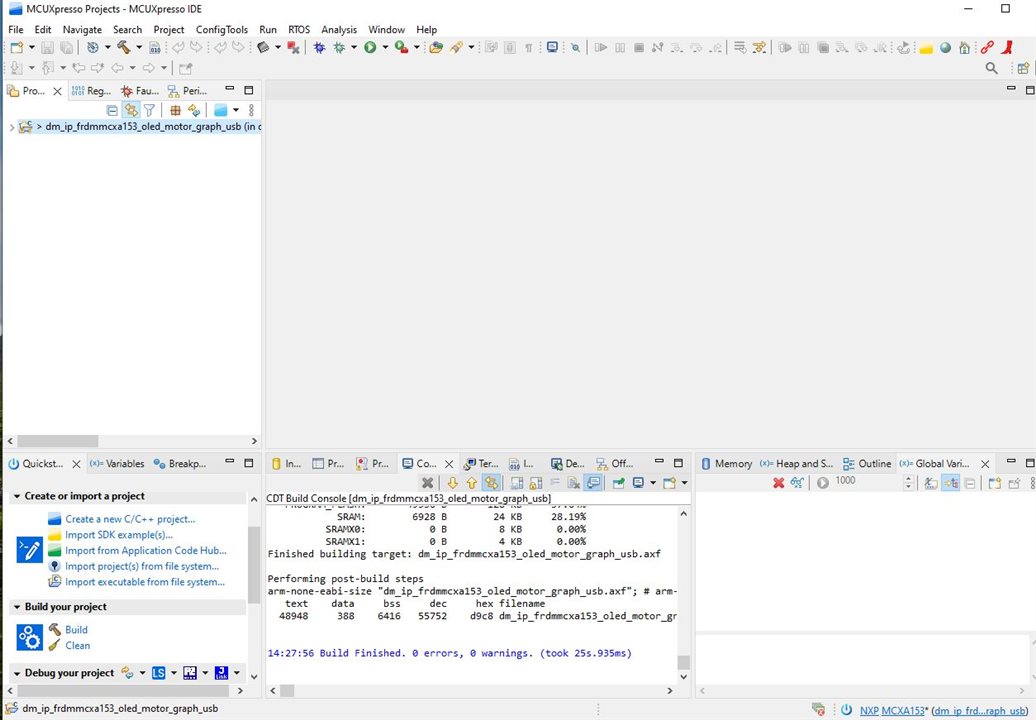Click the magnifier search icon at right
This screenshot has width=1036, height=720.
click(x=991, y=67)
